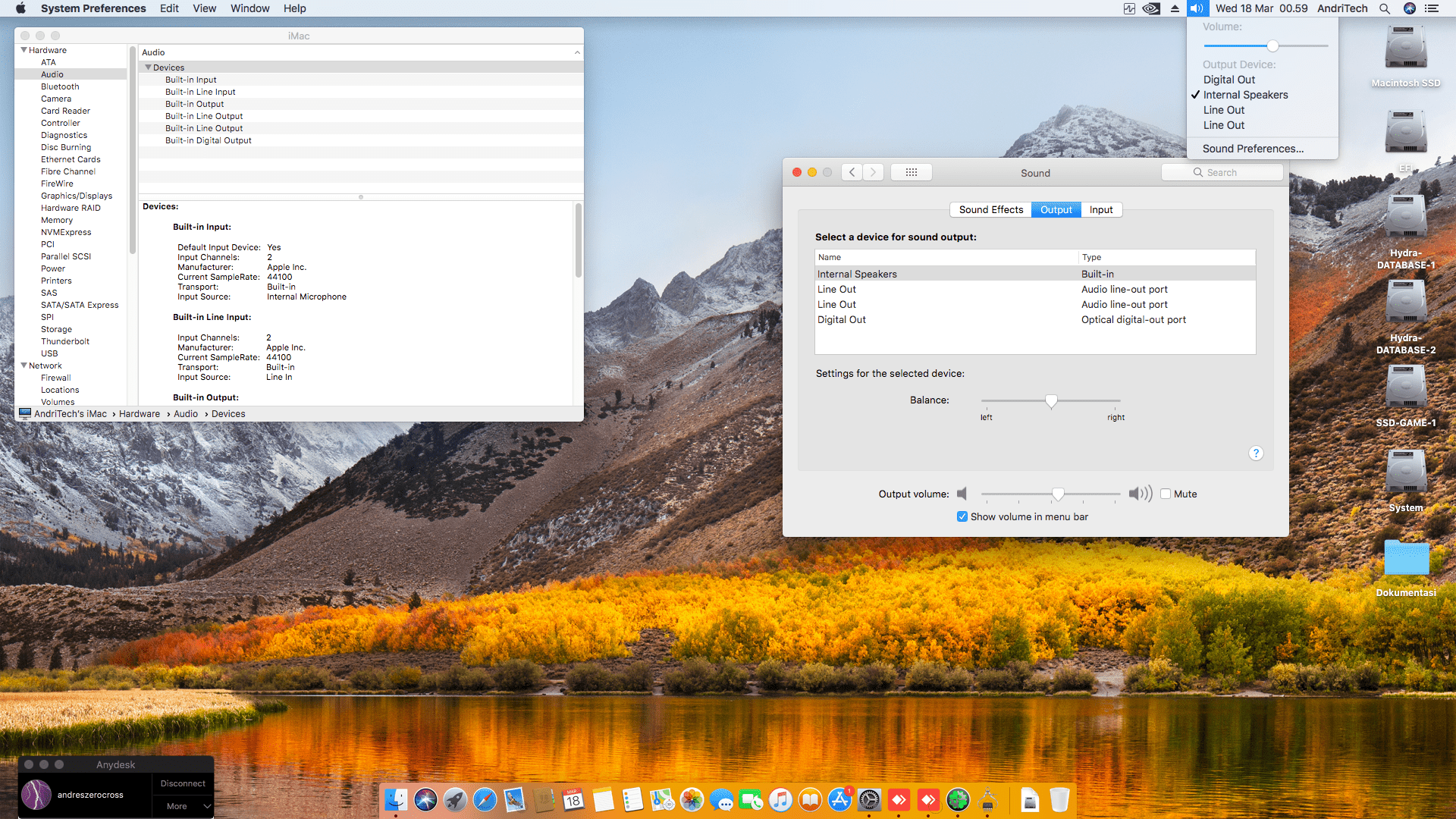1456x819 pixels.
Task: Choose Sound Preferences… from volume menu
Action: click(1253, 149)
